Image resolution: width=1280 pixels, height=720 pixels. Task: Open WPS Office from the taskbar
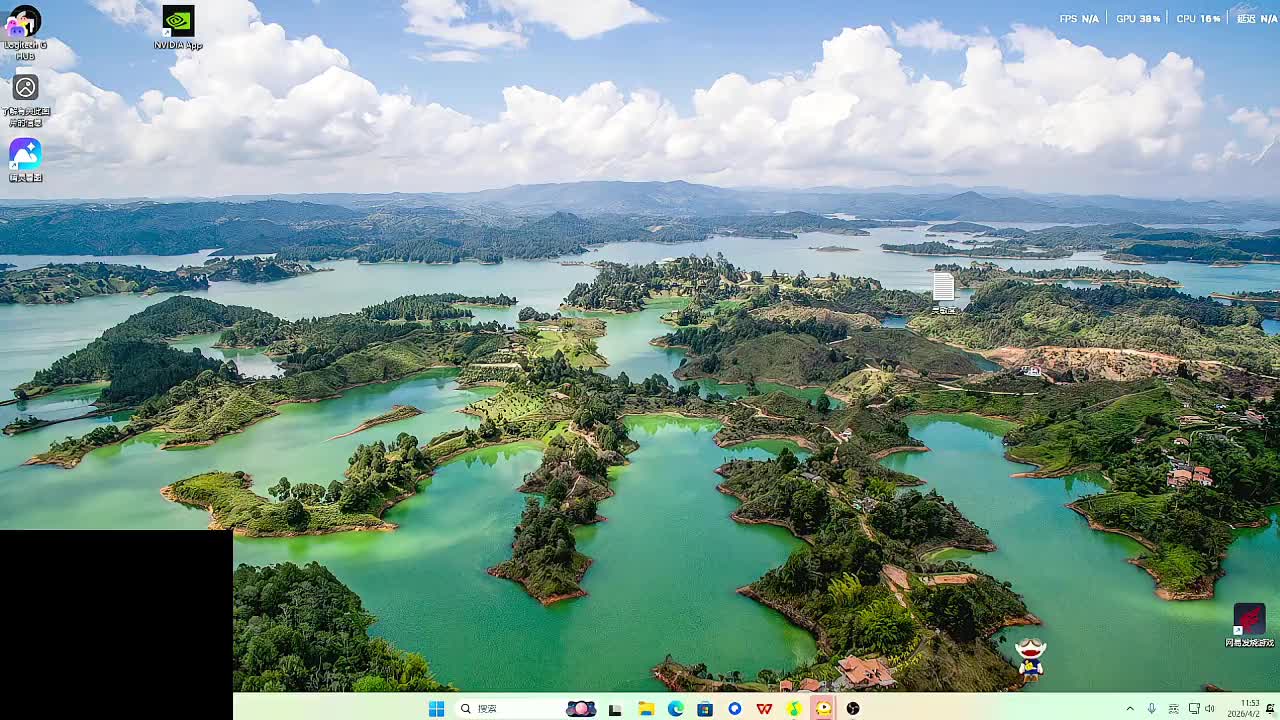(764, 709)
